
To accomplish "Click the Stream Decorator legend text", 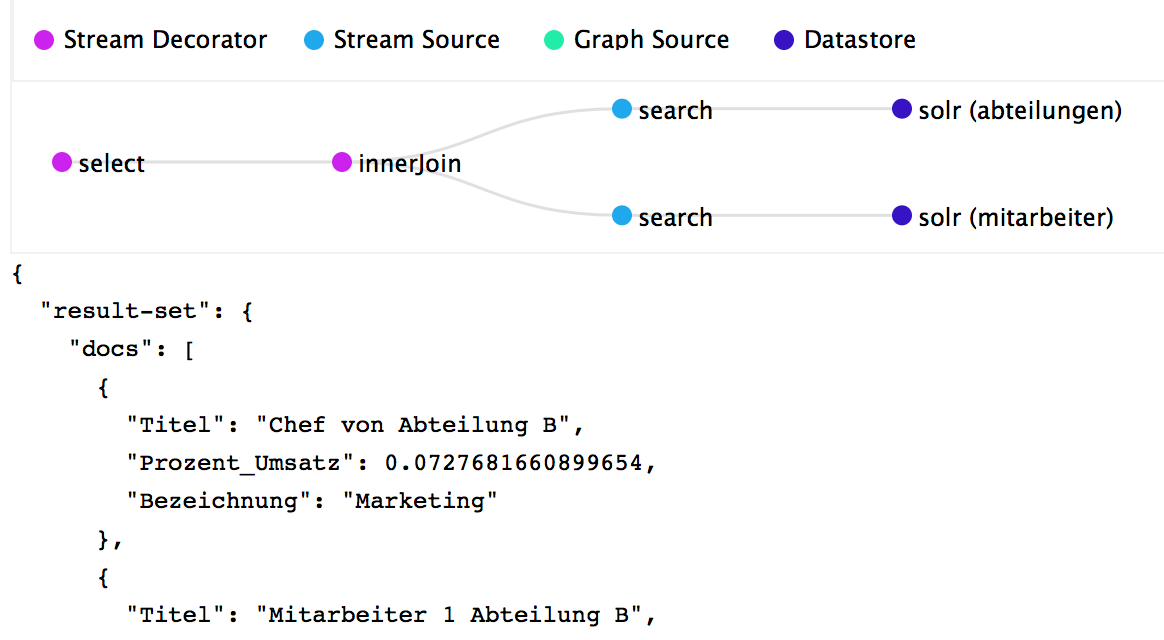I will point(165,41).
